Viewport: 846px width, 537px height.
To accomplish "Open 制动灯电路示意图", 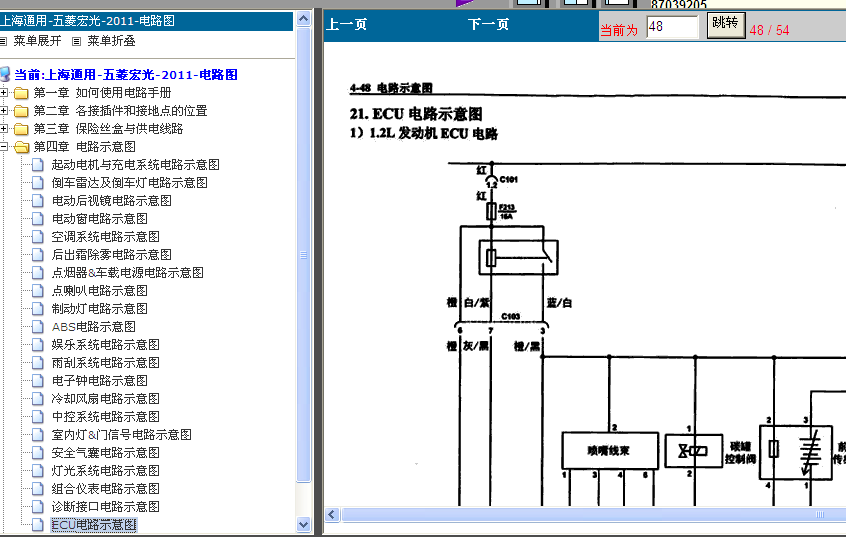I will (x=100, y=309).
